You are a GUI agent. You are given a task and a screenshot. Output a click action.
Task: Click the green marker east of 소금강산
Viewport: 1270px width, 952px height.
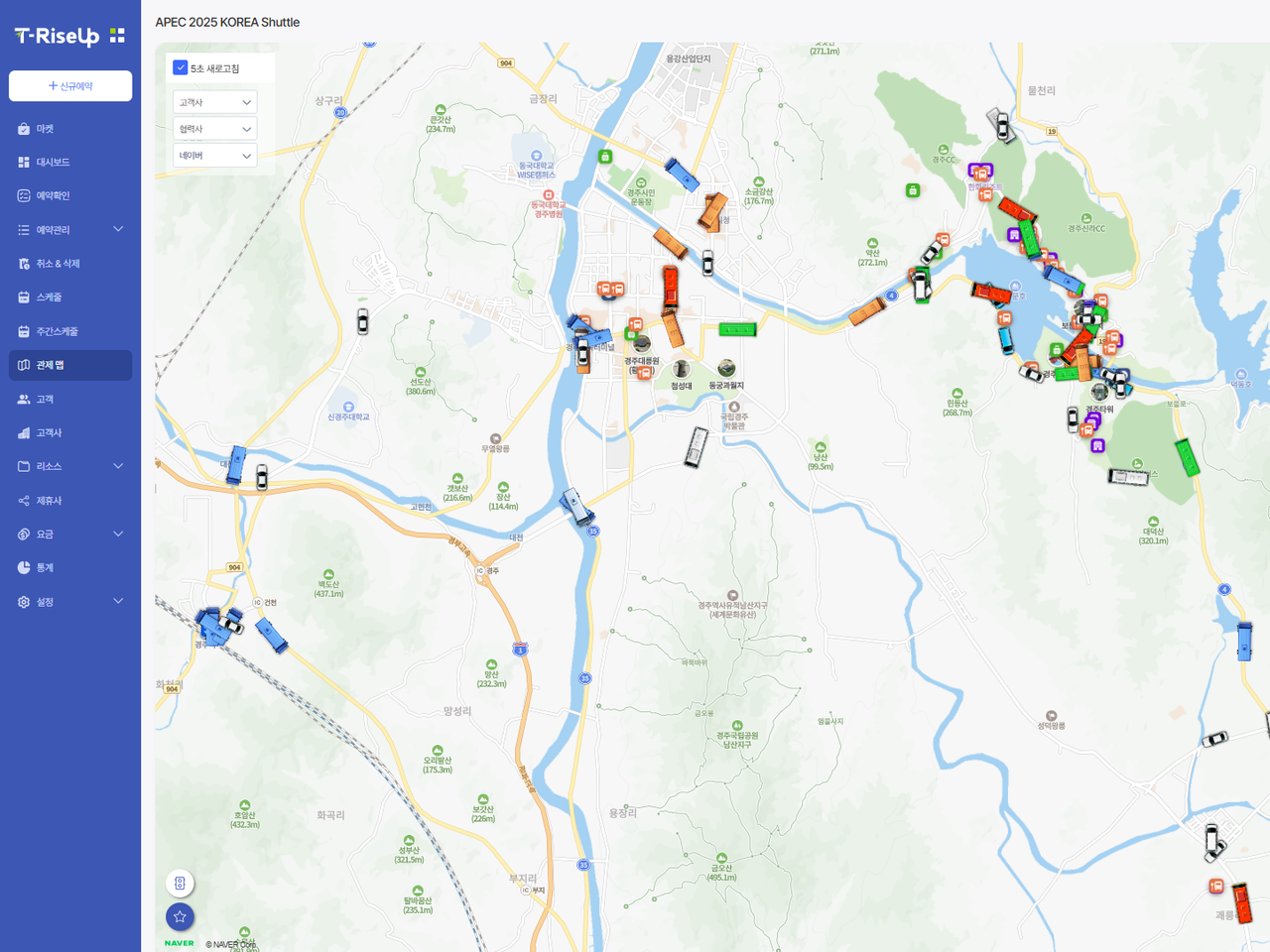913,190
